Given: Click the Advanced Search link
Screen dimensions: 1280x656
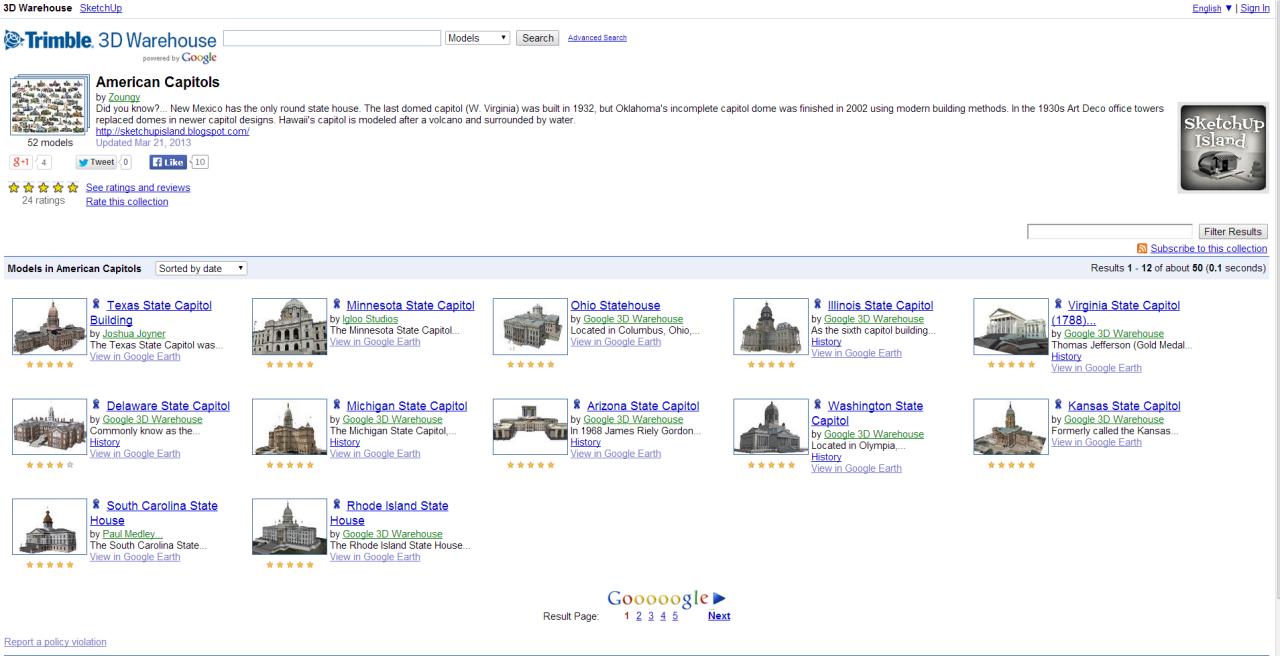Looking at the screenshot, I should click(597, 38).
